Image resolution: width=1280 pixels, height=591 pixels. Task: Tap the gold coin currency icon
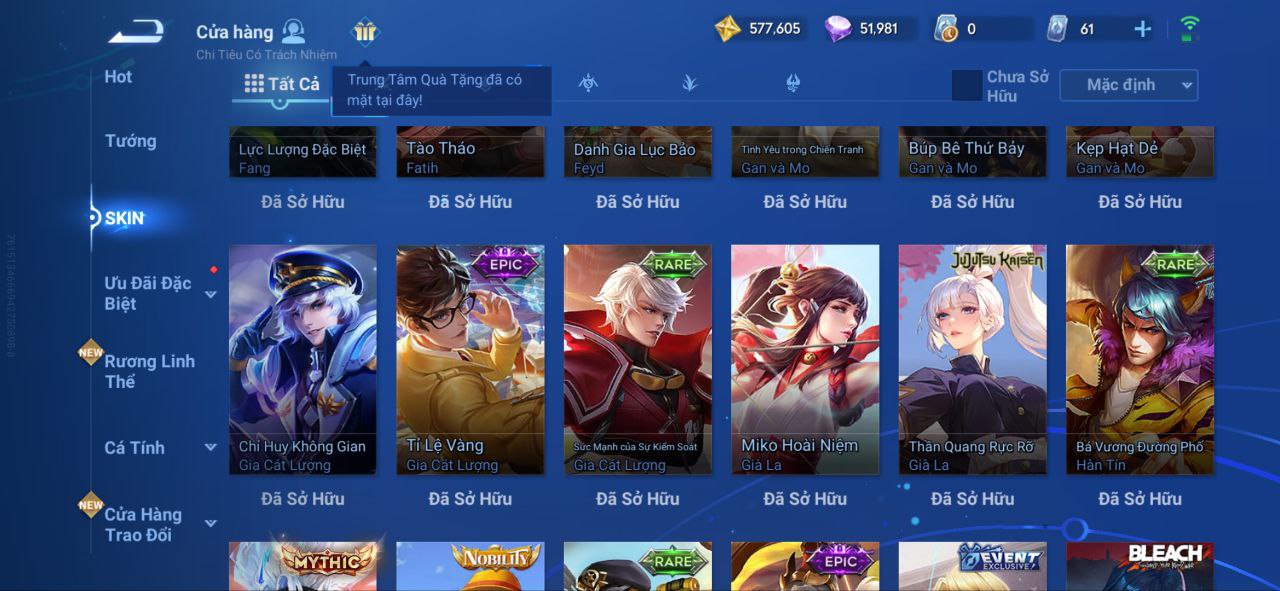coord(728,29)
